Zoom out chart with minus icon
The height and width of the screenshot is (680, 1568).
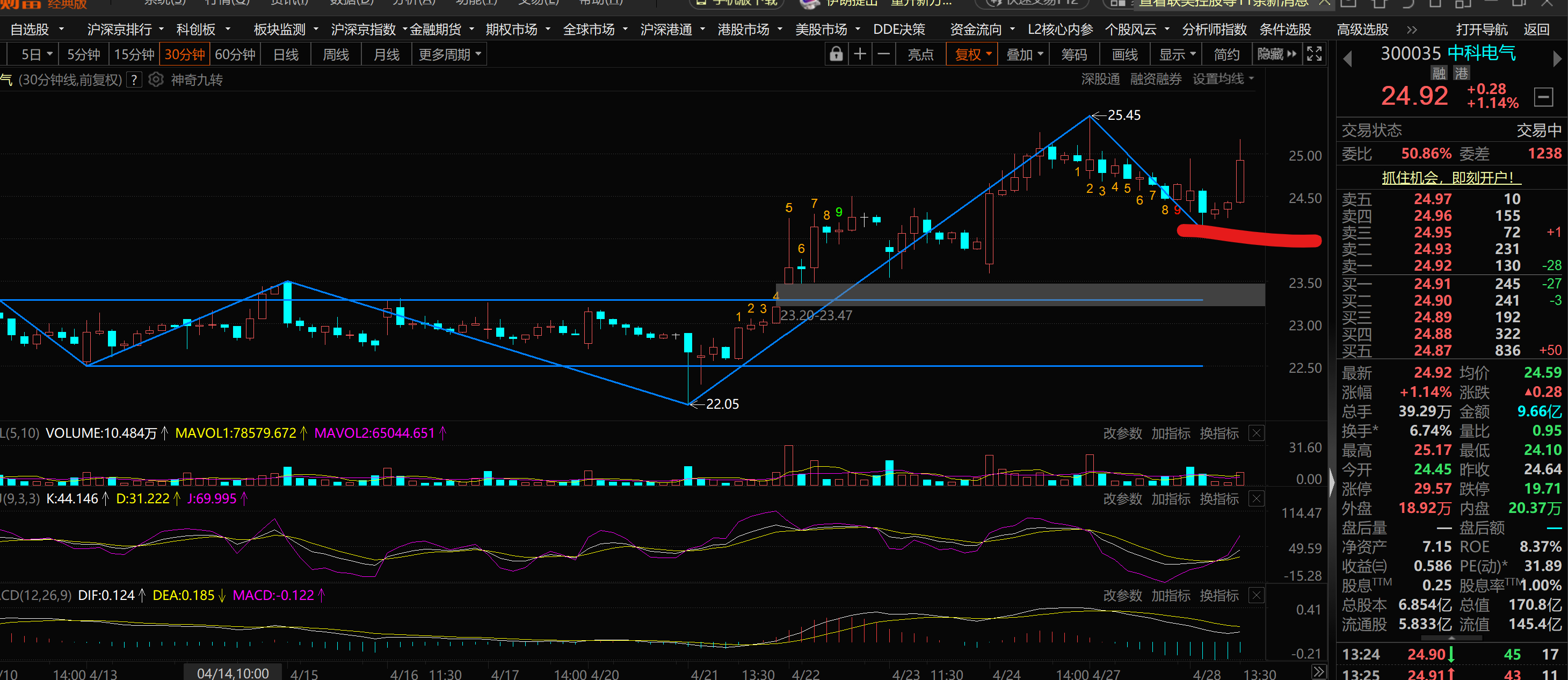tap(883, 55)
